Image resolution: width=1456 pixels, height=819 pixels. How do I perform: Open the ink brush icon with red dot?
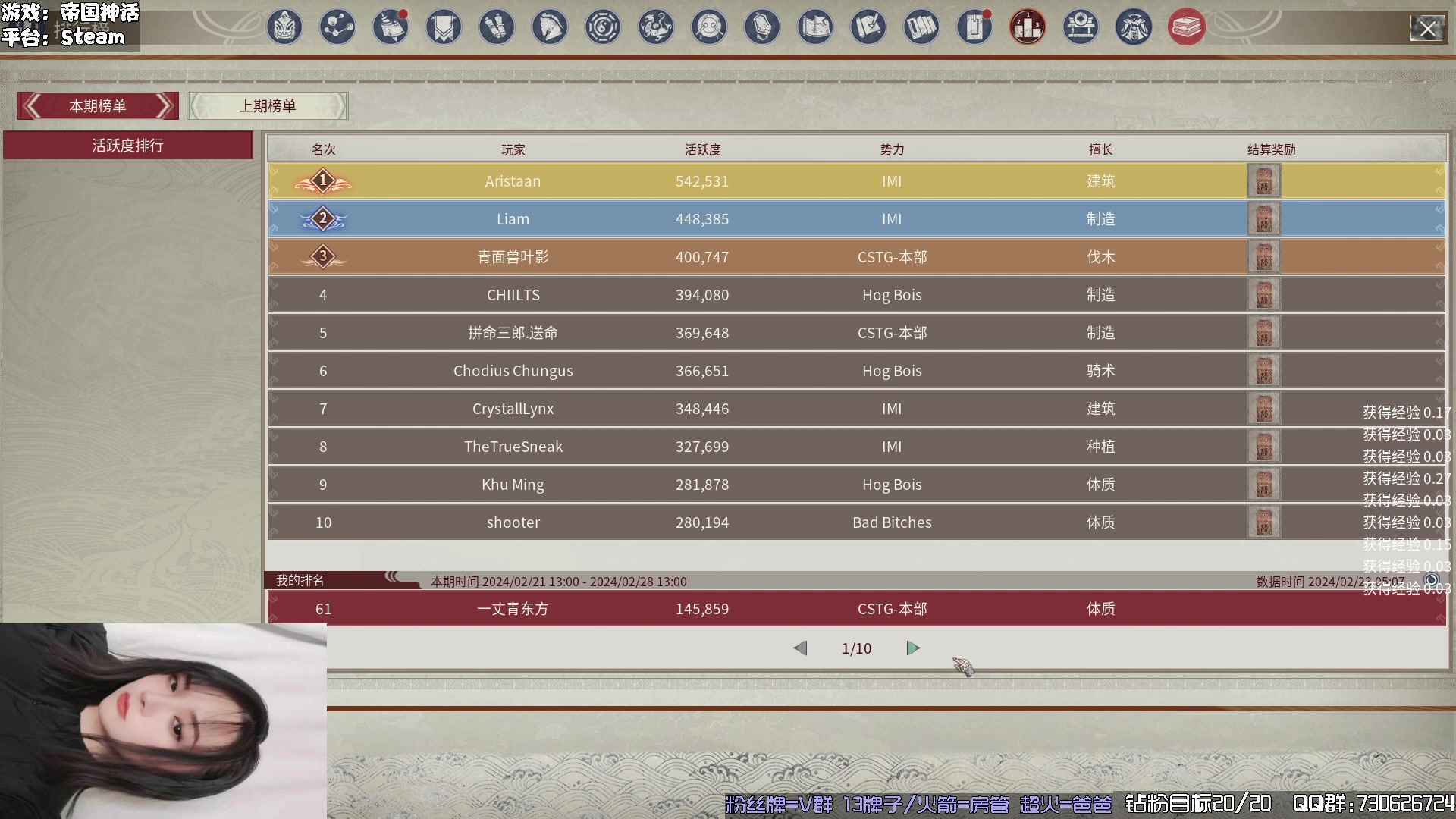[x=391, y=27]
